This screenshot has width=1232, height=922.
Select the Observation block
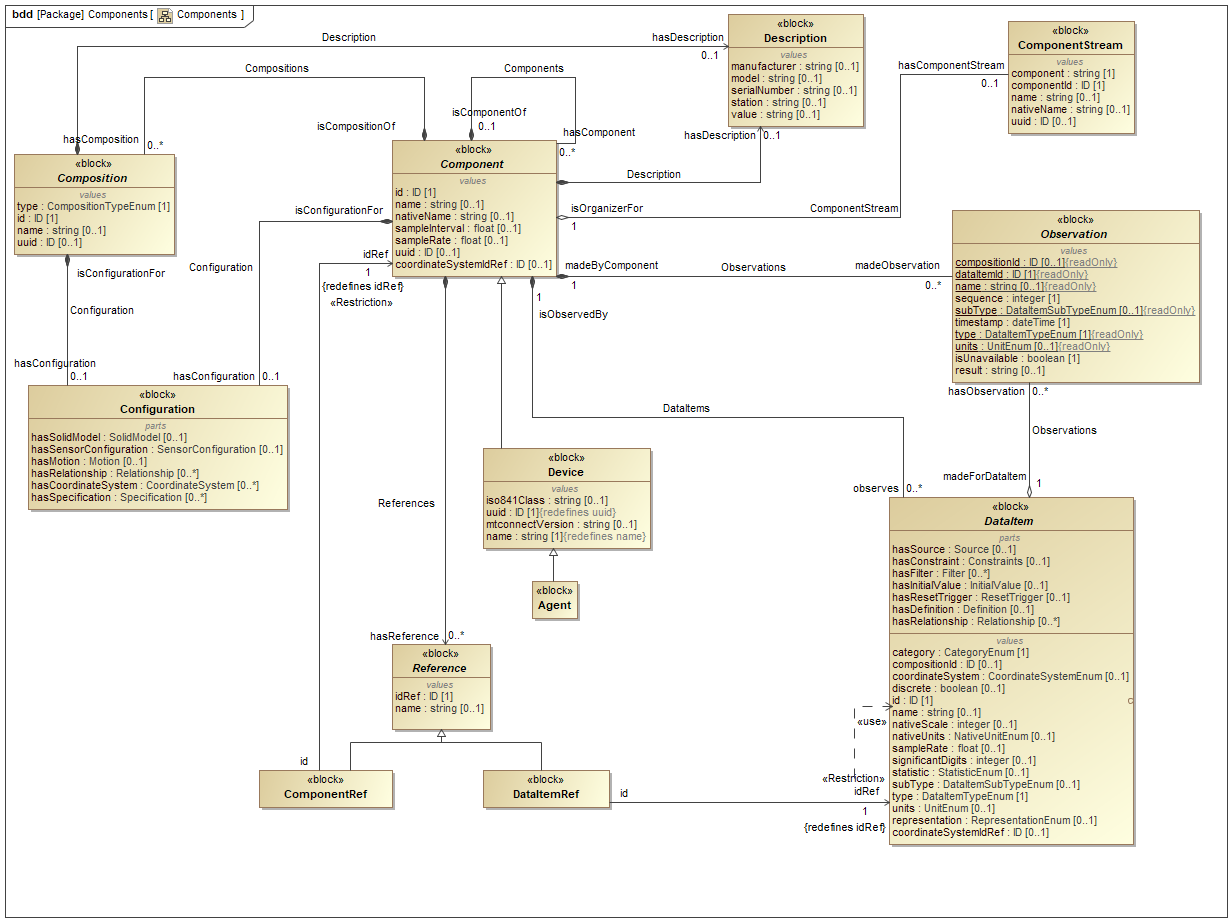click(x=1074, y=233)
